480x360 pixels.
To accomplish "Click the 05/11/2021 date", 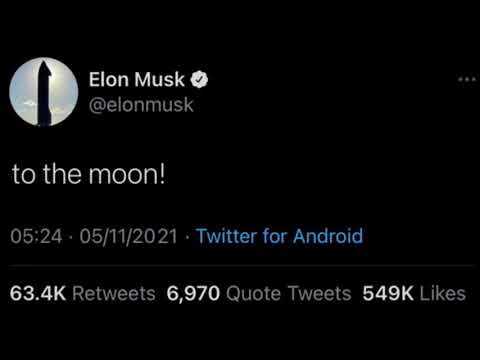I will pyautogui.click(x=128, y=237).
